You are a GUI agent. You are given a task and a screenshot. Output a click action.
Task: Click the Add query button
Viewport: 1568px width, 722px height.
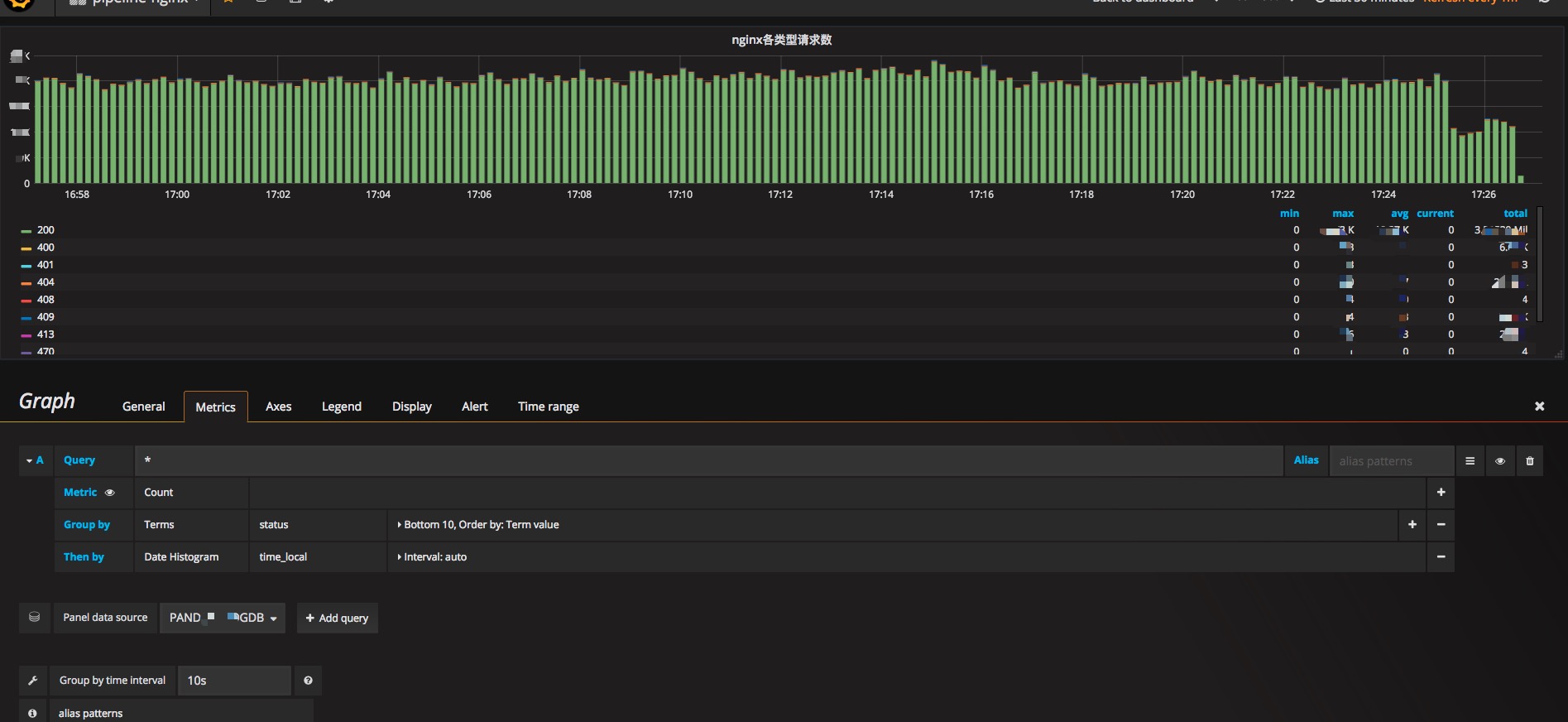pos(338,618)
